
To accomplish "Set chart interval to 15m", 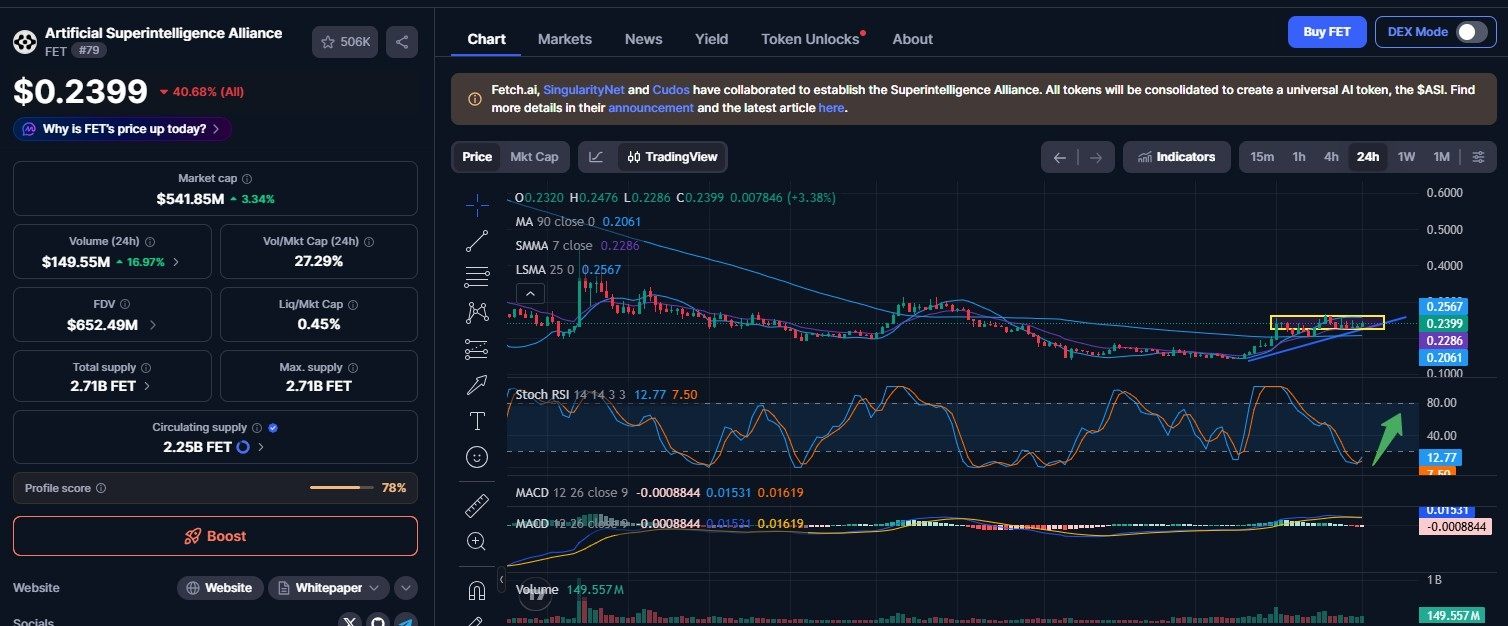I will 1262,157.
